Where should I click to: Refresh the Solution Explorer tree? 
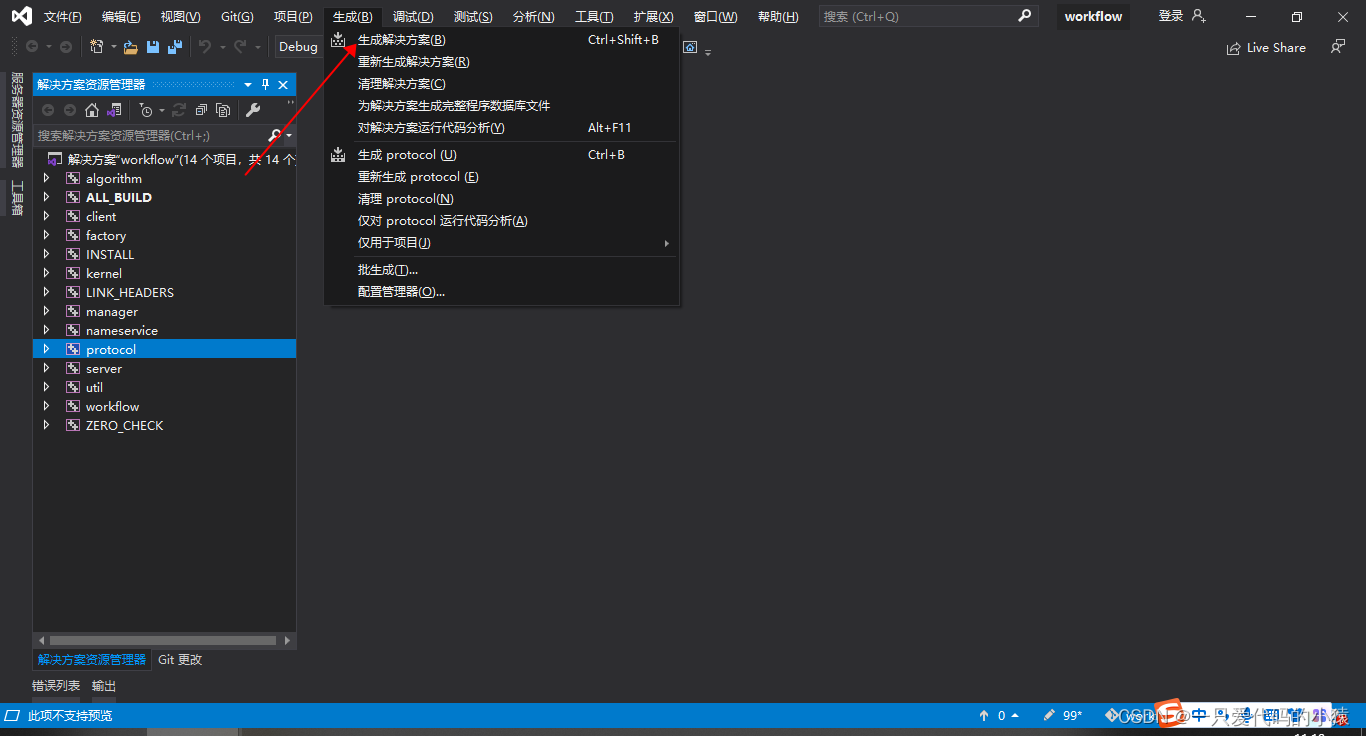click(x=178, y=110)
